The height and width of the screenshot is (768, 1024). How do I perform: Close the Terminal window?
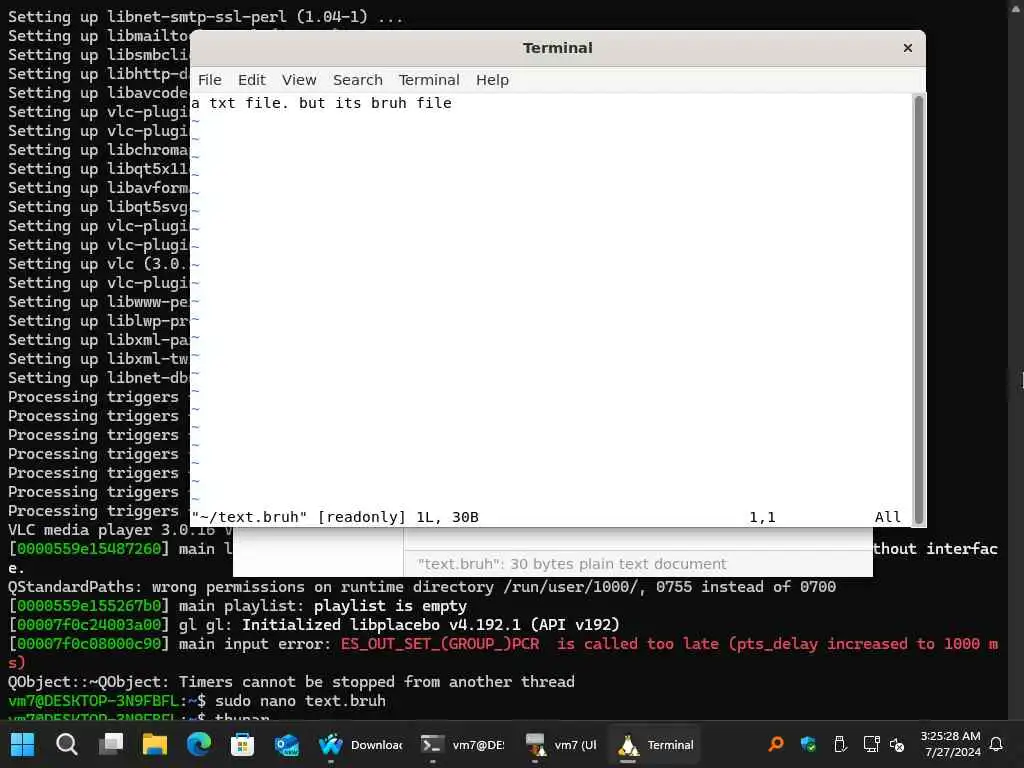(x=907, y=48)
